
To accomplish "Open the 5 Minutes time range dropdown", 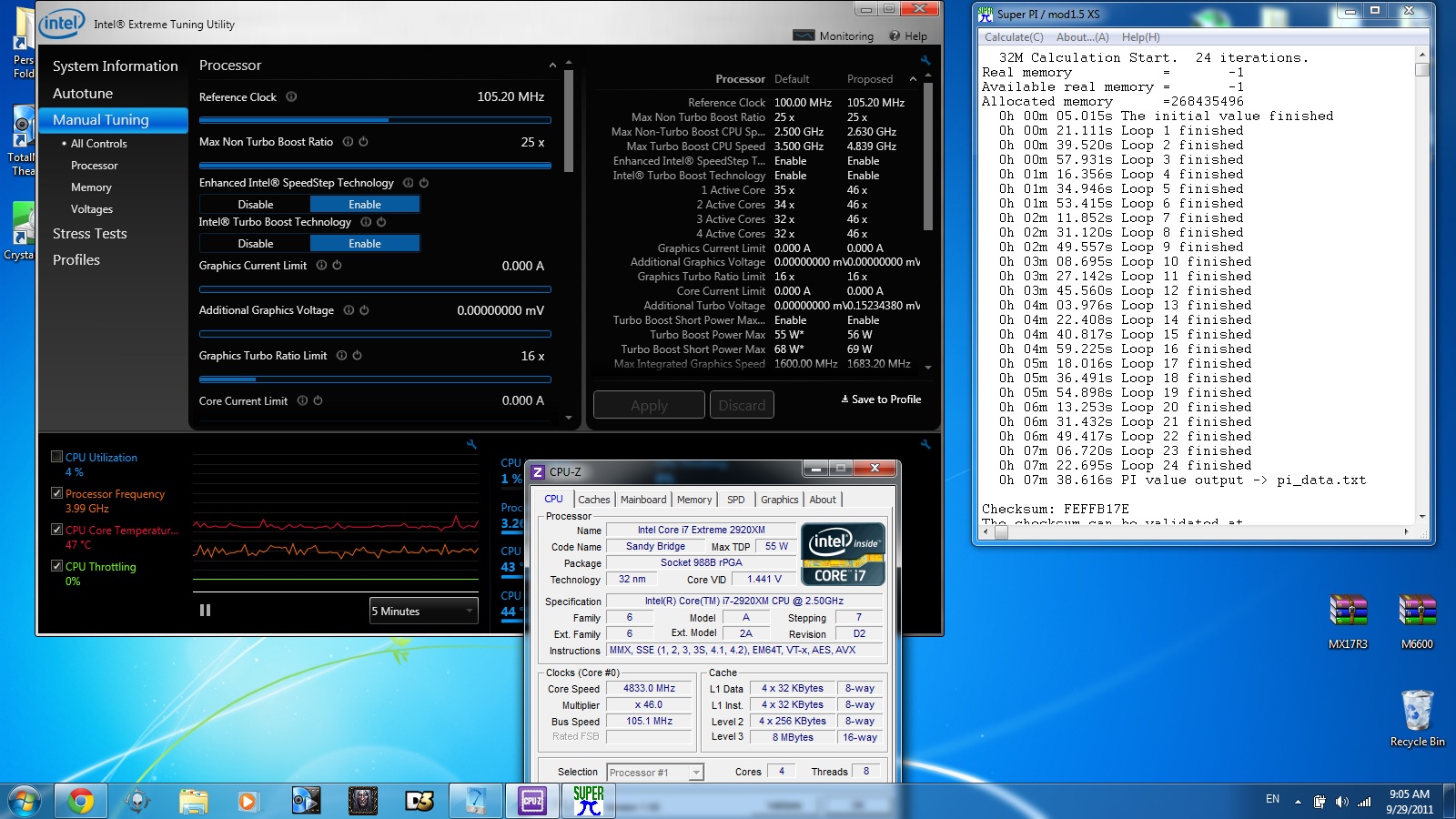I will [x=423, y=612].
